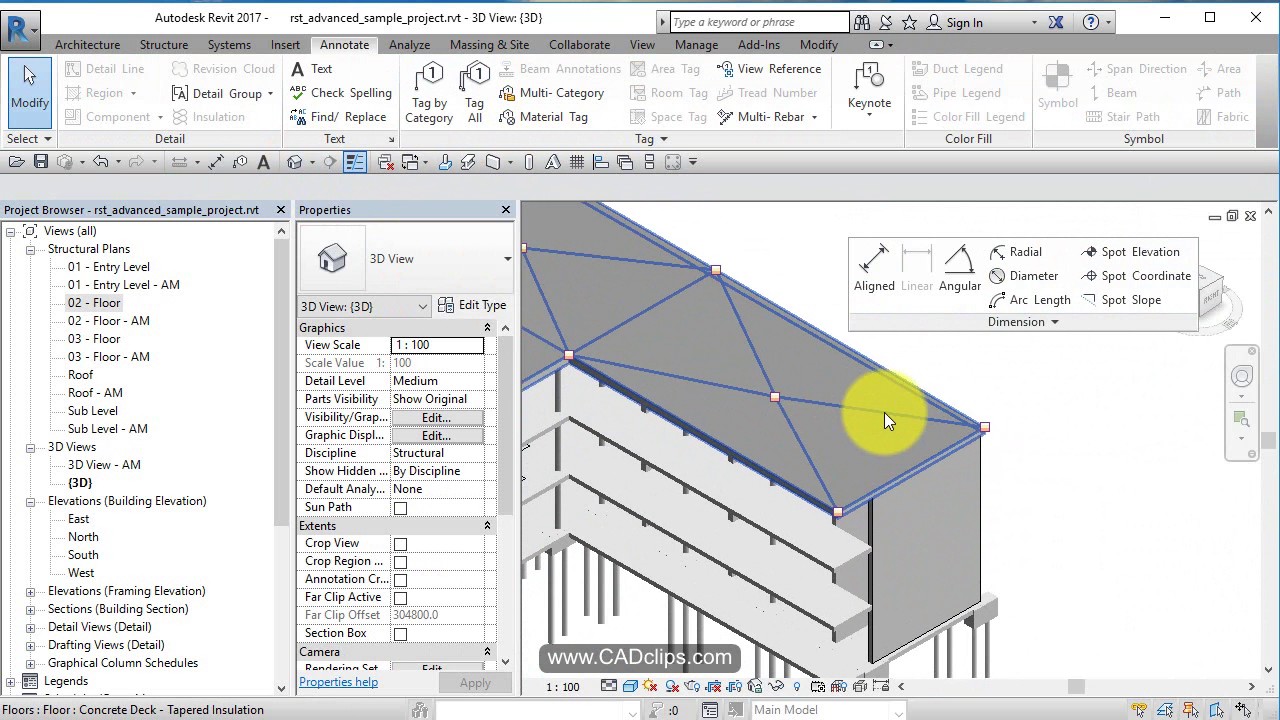
Task: Click the View Scale input field
Action: (x=437, y=345)
